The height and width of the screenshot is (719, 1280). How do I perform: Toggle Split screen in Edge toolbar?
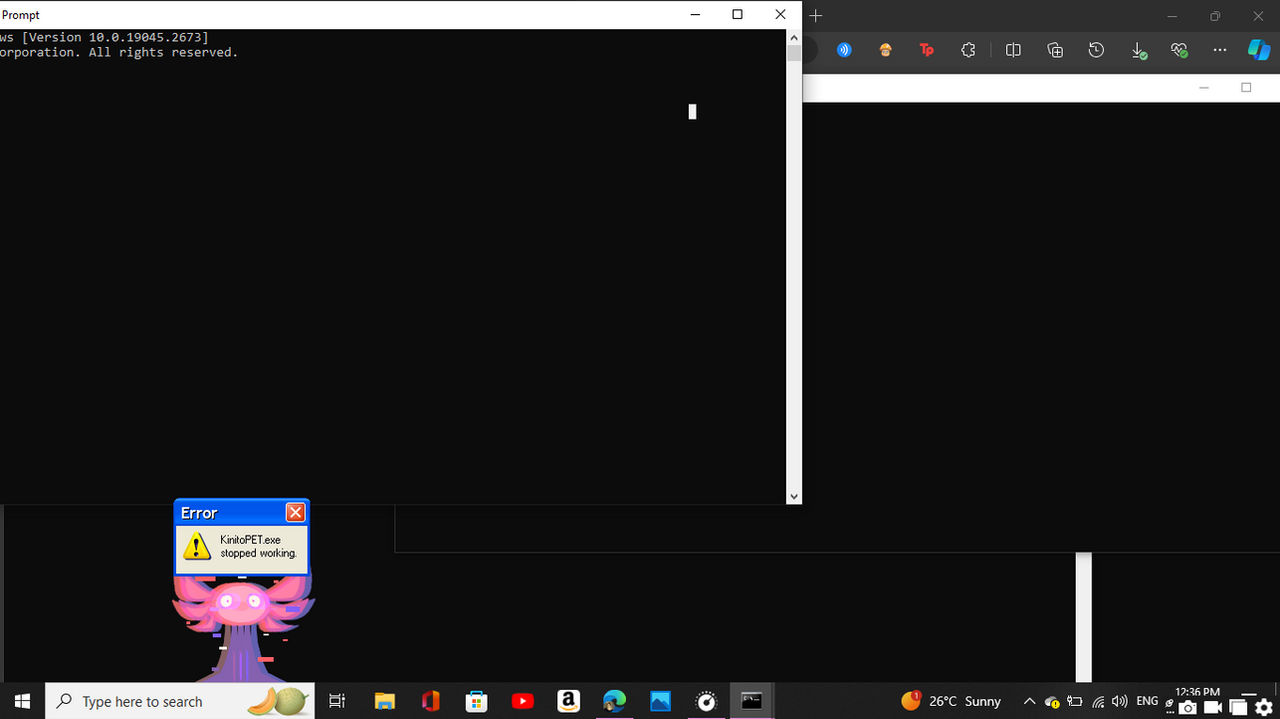tap(1013, 50)
